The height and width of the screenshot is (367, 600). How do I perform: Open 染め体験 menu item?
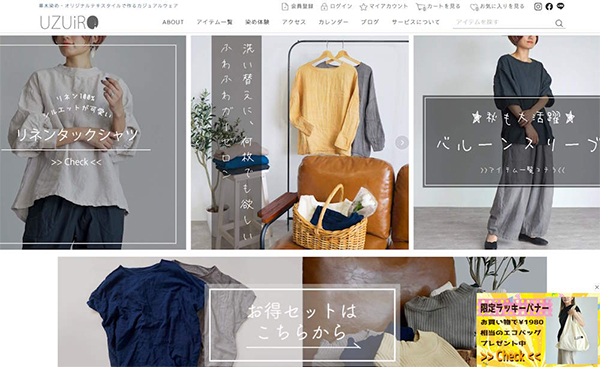(257, 22)
